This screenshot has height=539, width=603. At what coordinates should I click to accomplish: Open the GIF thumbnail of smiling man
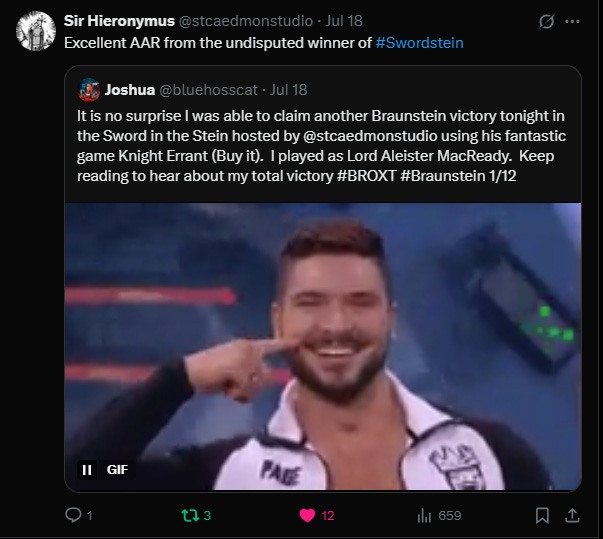click(x=323, y=346)
